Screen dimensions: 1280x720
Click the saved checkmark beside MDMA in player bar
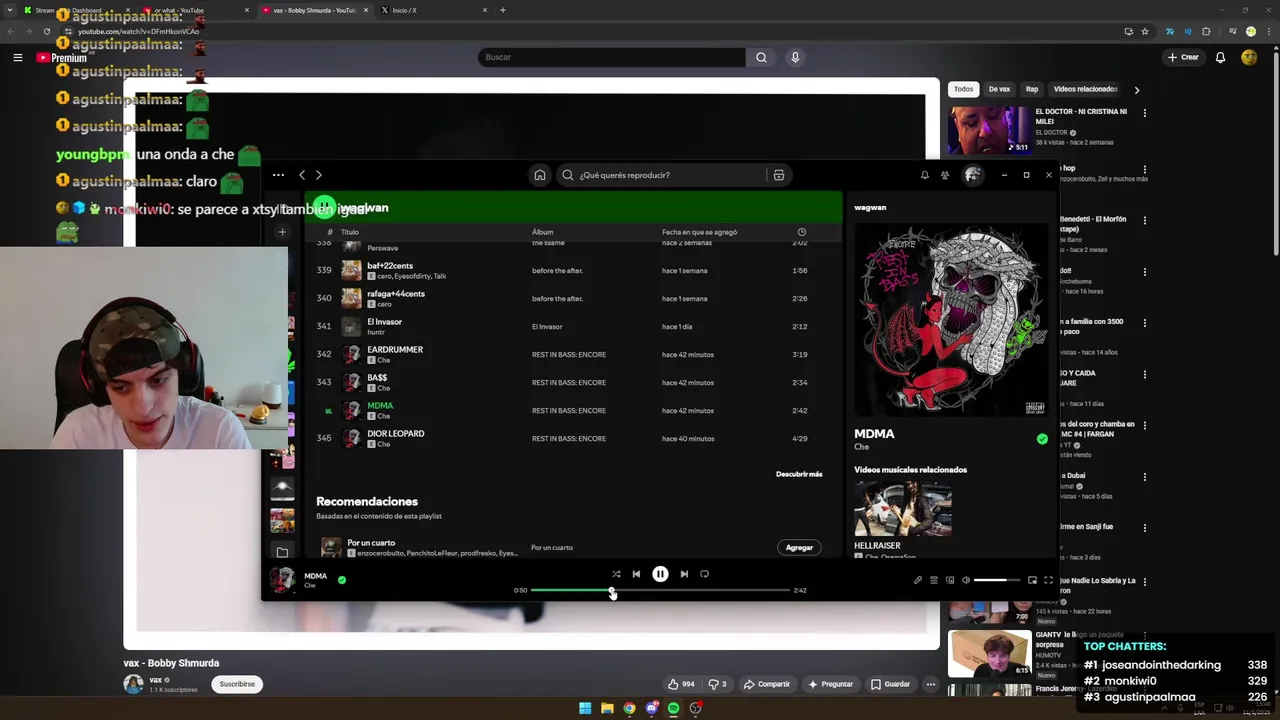coord(342,579)
